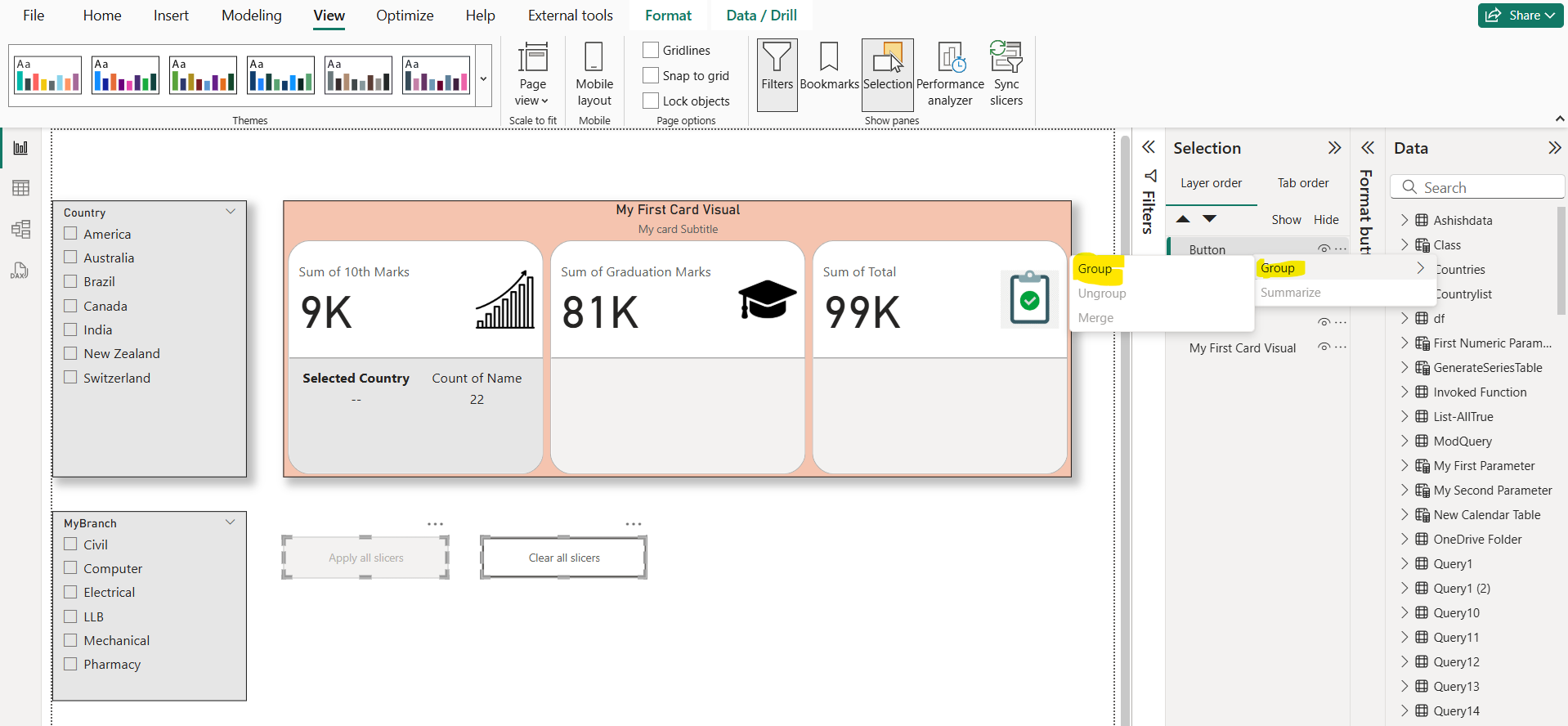Viewport: 1568px width, 726px height.
Task: Switch to Tab order tab
Action: coord(1302,183)
